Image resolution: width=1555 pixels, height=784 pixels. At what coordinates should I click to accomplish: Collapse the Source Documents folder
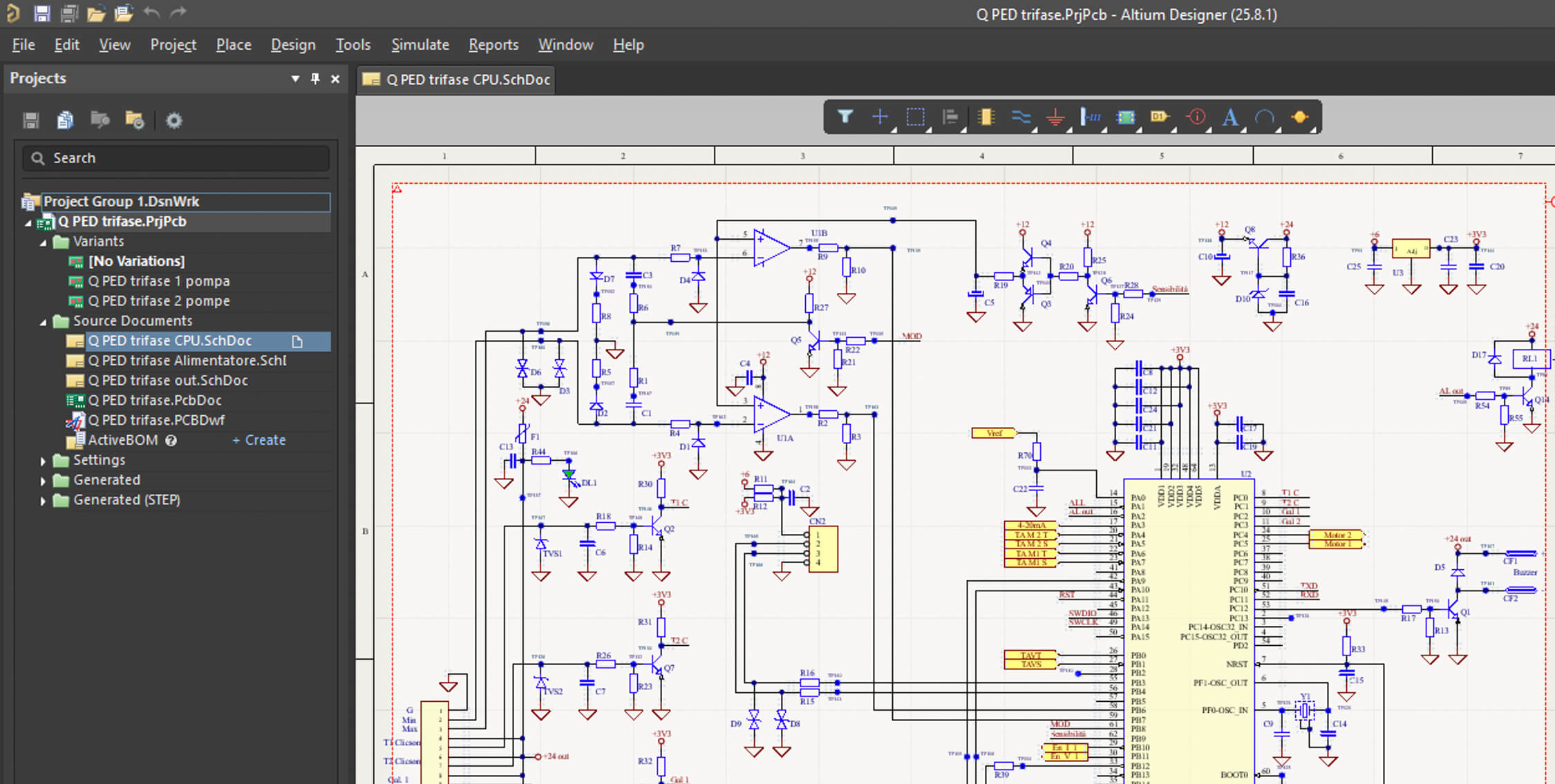tap(43, 321)
